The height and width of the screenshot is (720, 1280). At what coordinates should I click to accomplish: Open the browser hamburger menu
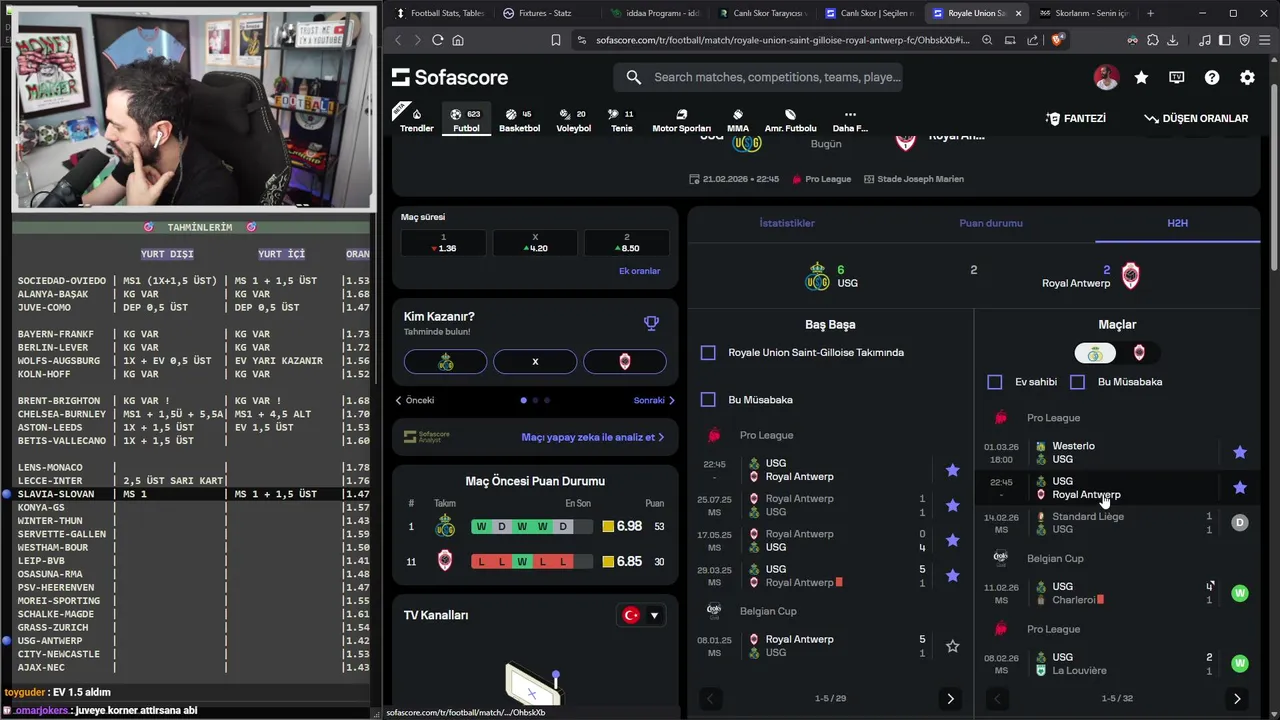coord(1265,40)
